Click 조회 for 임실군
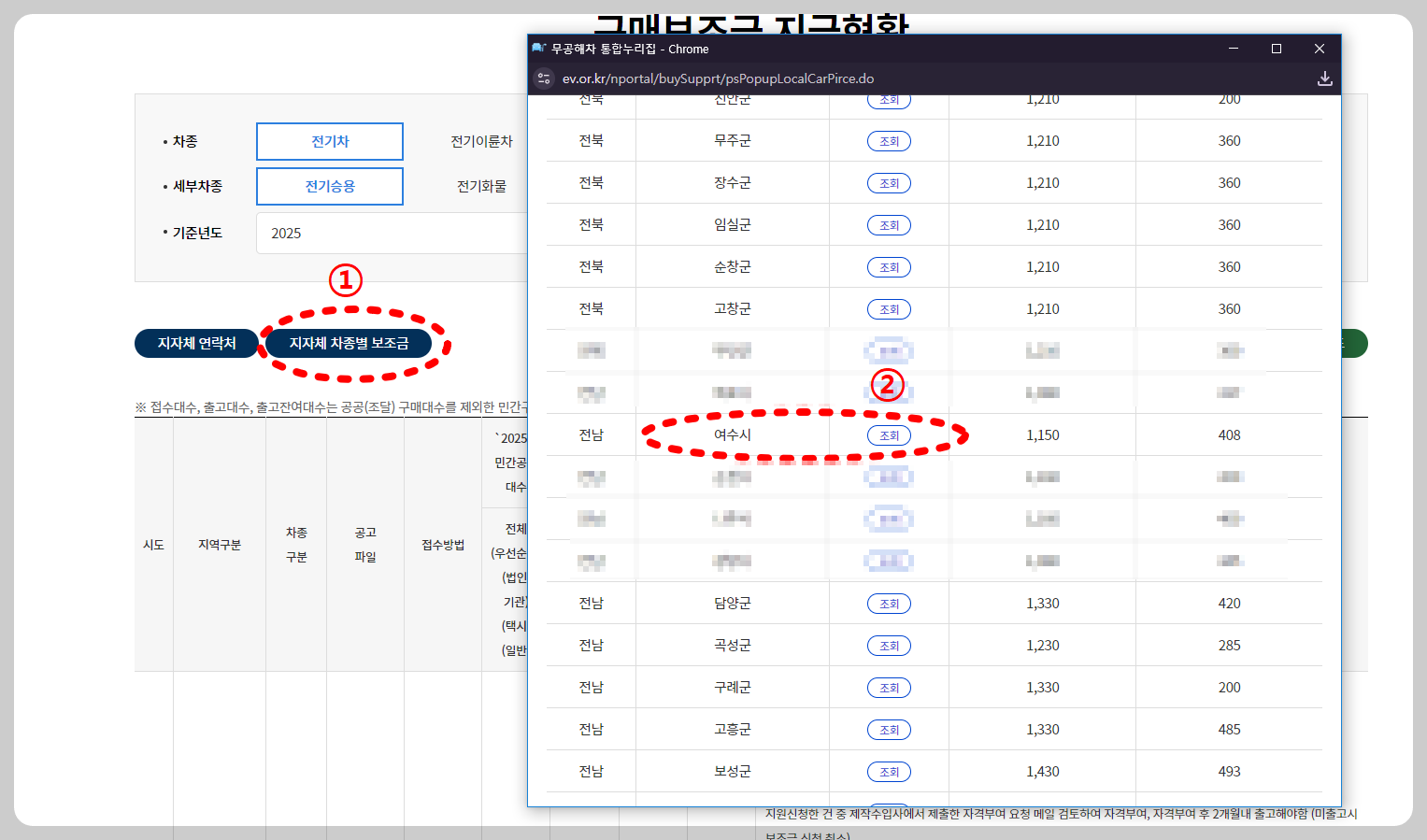Image resolution: width=1427 pixels, height=840 pixels. tap(889, 224)
